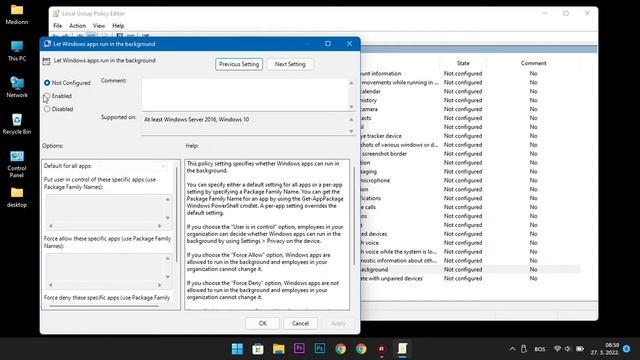This screenshot has width=640, height=360.
Task: Open the first Chrome taskbar icon
Action: (340, 349)
